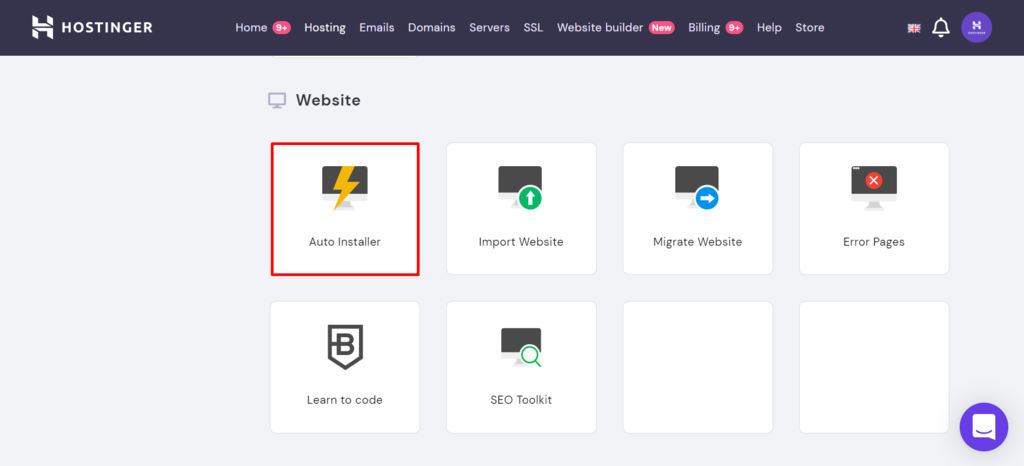Open the Emails menu item
Viewport: 1024px width, 466px height.
click(377, 28)
